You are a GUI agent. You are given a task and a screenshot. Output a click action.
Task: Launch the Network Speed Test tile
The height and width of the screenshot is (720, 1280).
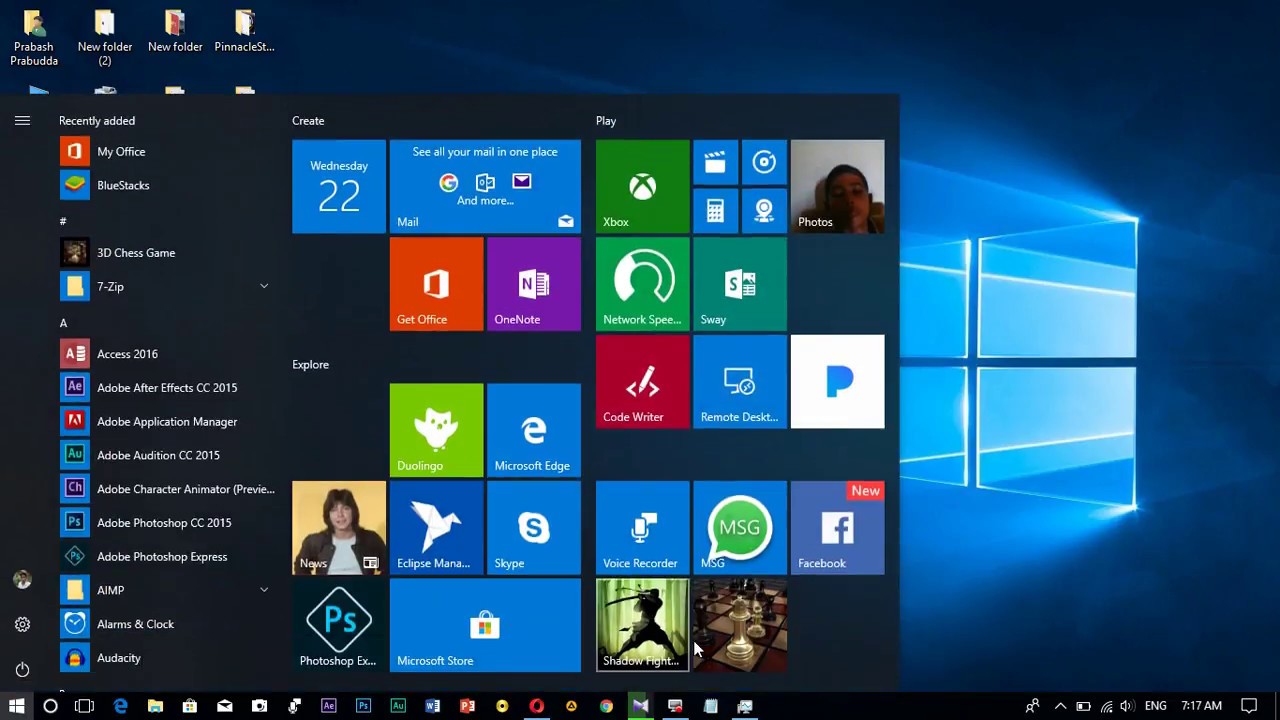tap(642, 284)
